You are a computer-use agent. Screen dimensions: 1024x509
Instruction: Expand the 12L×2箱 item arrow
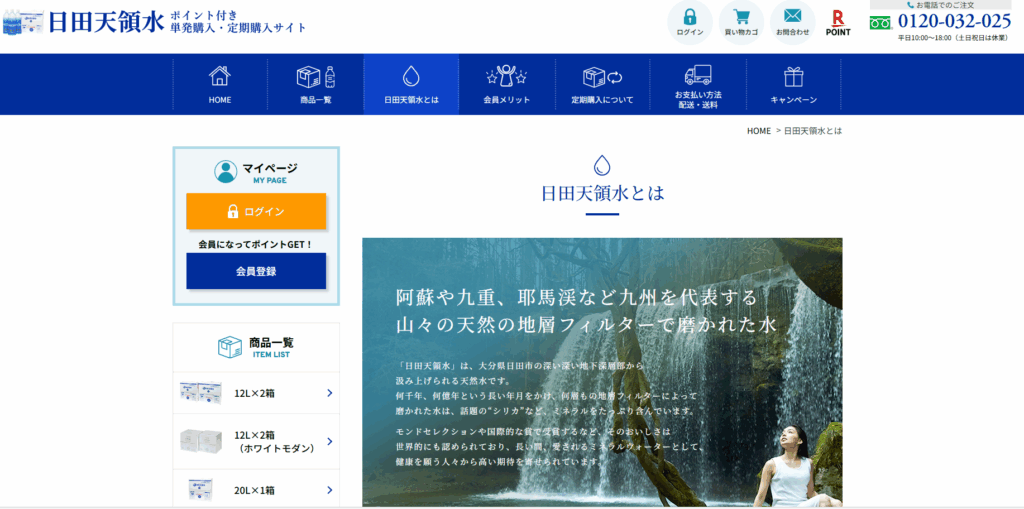[x=329, y=393]
